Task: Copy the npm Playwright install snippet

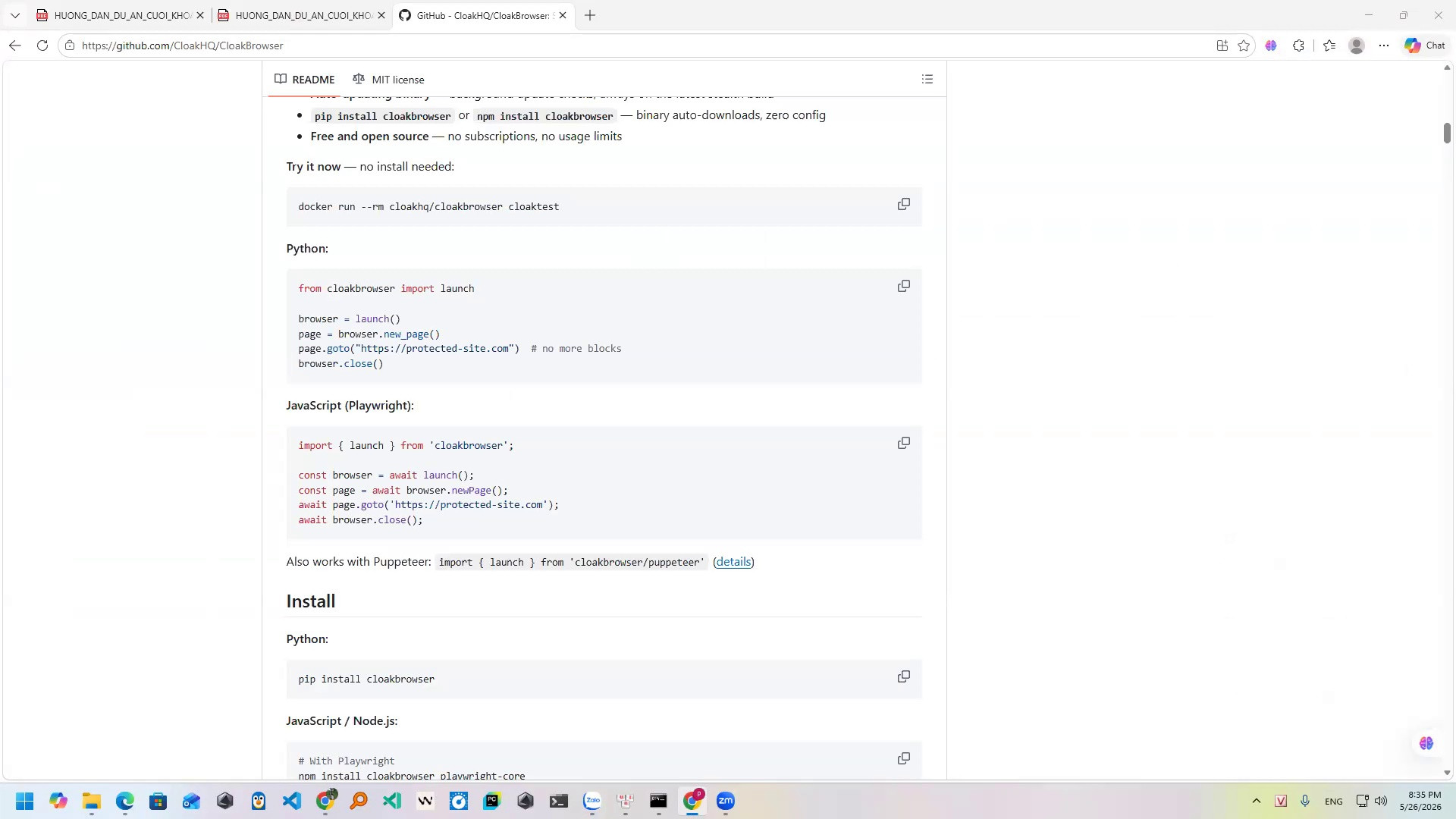Action: pyautogui.click(x=904, y=759)
